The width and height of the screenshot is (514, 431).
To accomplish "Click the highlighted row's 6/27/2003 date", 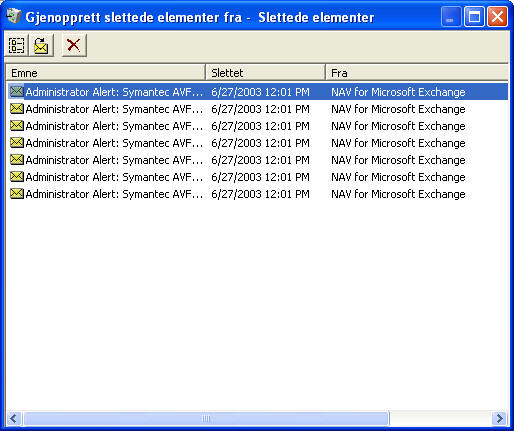I will [x=260, y=92].
